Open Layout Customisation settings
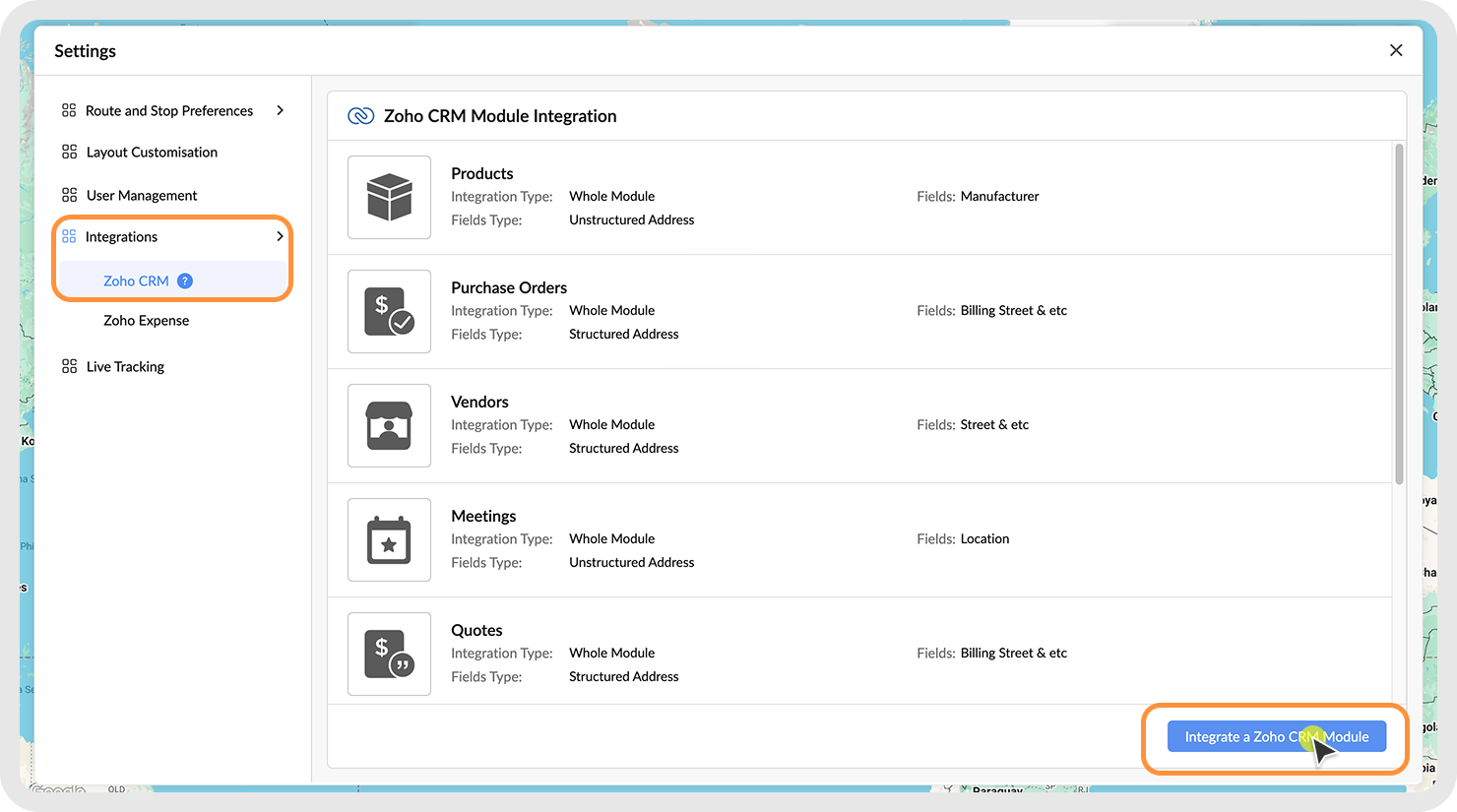This screenshot has width=1457, height=812. click(x=152, y=153)
